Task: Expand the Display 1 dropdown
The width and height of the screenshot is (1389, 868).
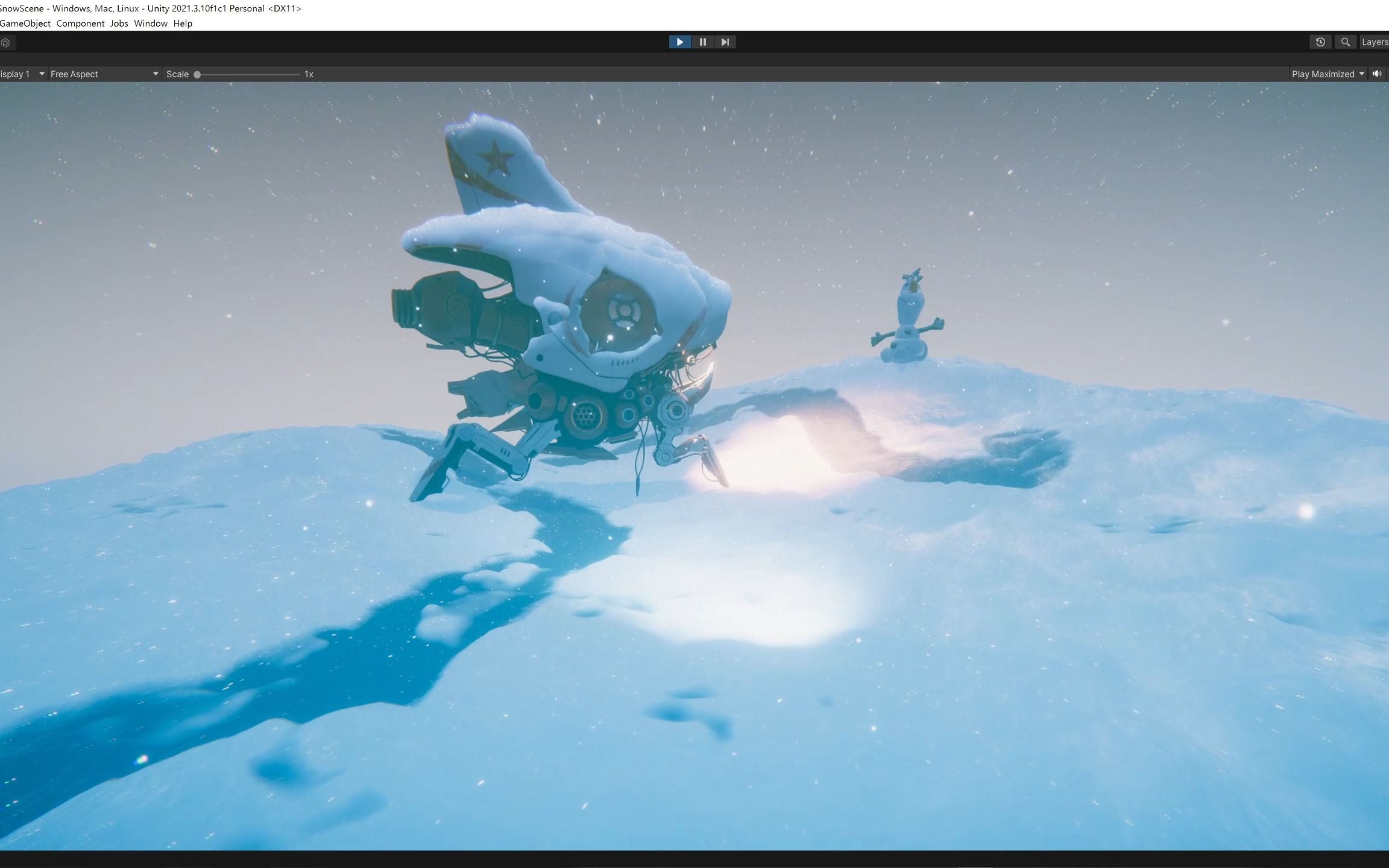Action: pos(19,73)
